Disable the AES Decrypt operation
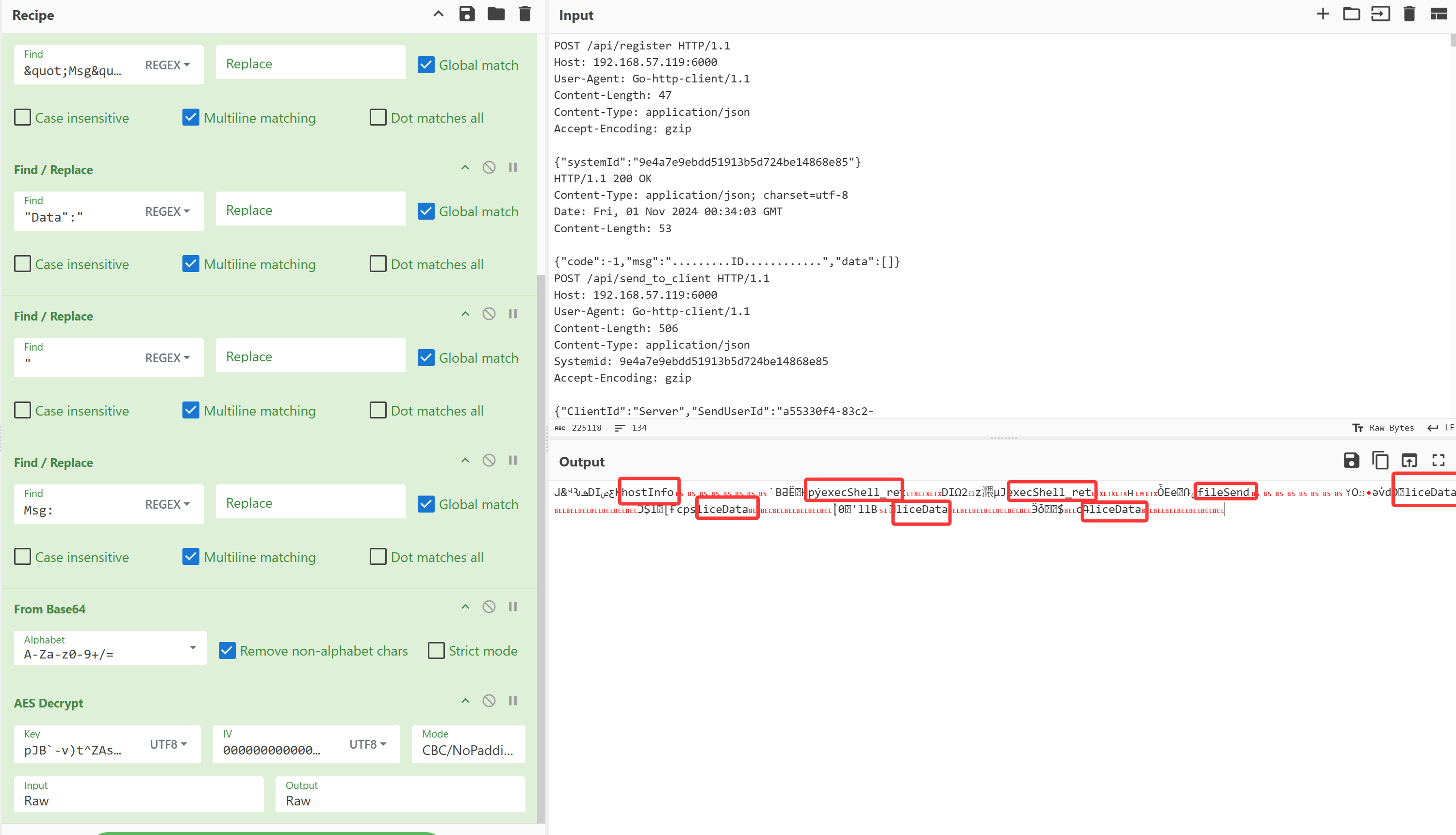The width and height of the screenshot is (1456, 835). click(489, 701)
